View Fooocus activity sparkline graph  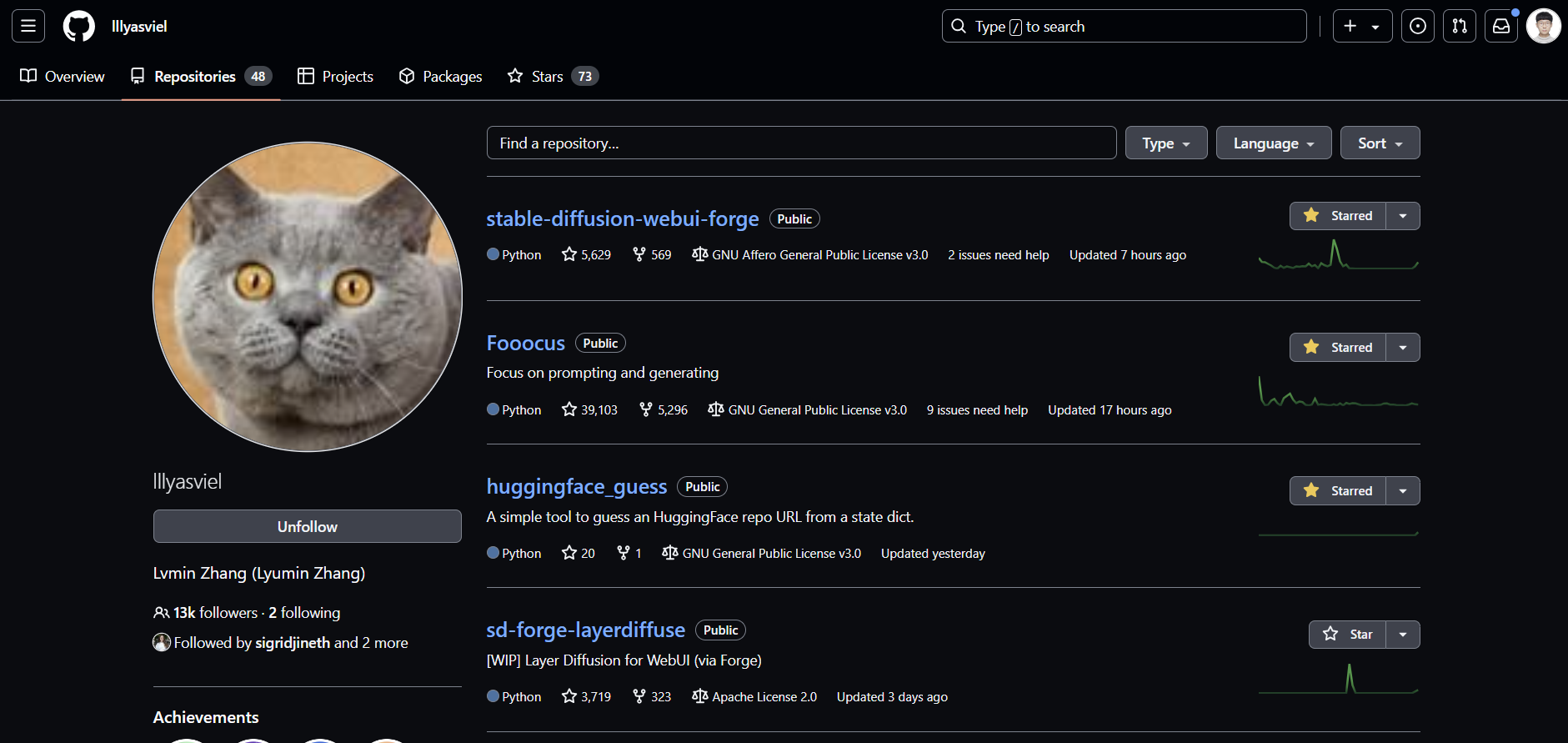click(1338, 392)
